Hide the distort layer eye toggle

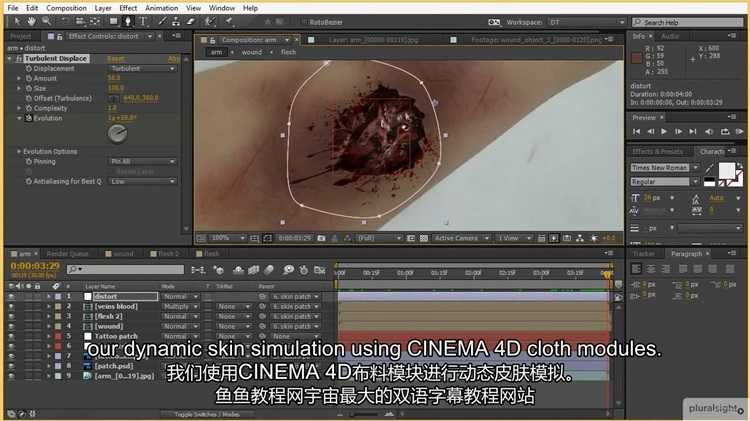tap(11, 297)
